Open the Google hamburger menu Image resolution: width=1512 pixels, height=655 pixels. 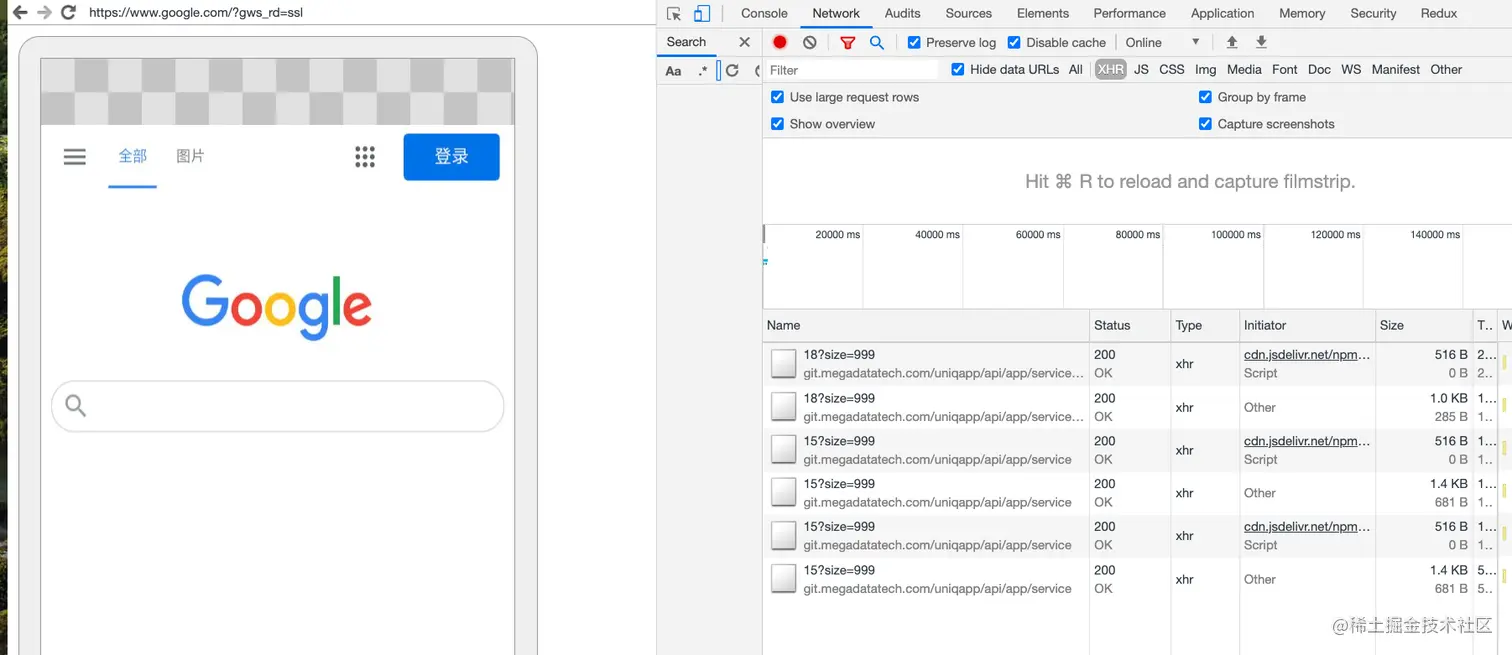(75, 157)
